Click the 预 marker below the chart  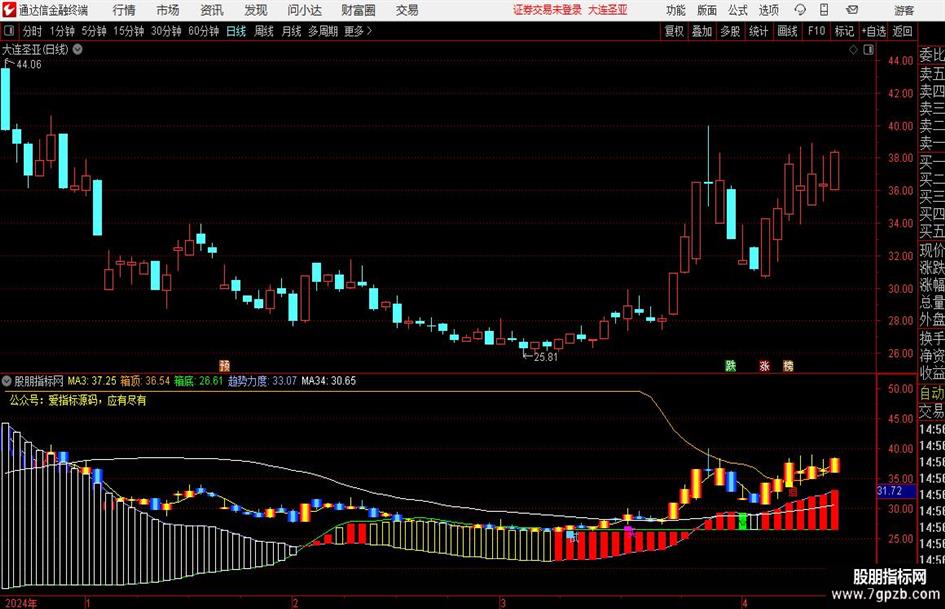click(225, 365)
